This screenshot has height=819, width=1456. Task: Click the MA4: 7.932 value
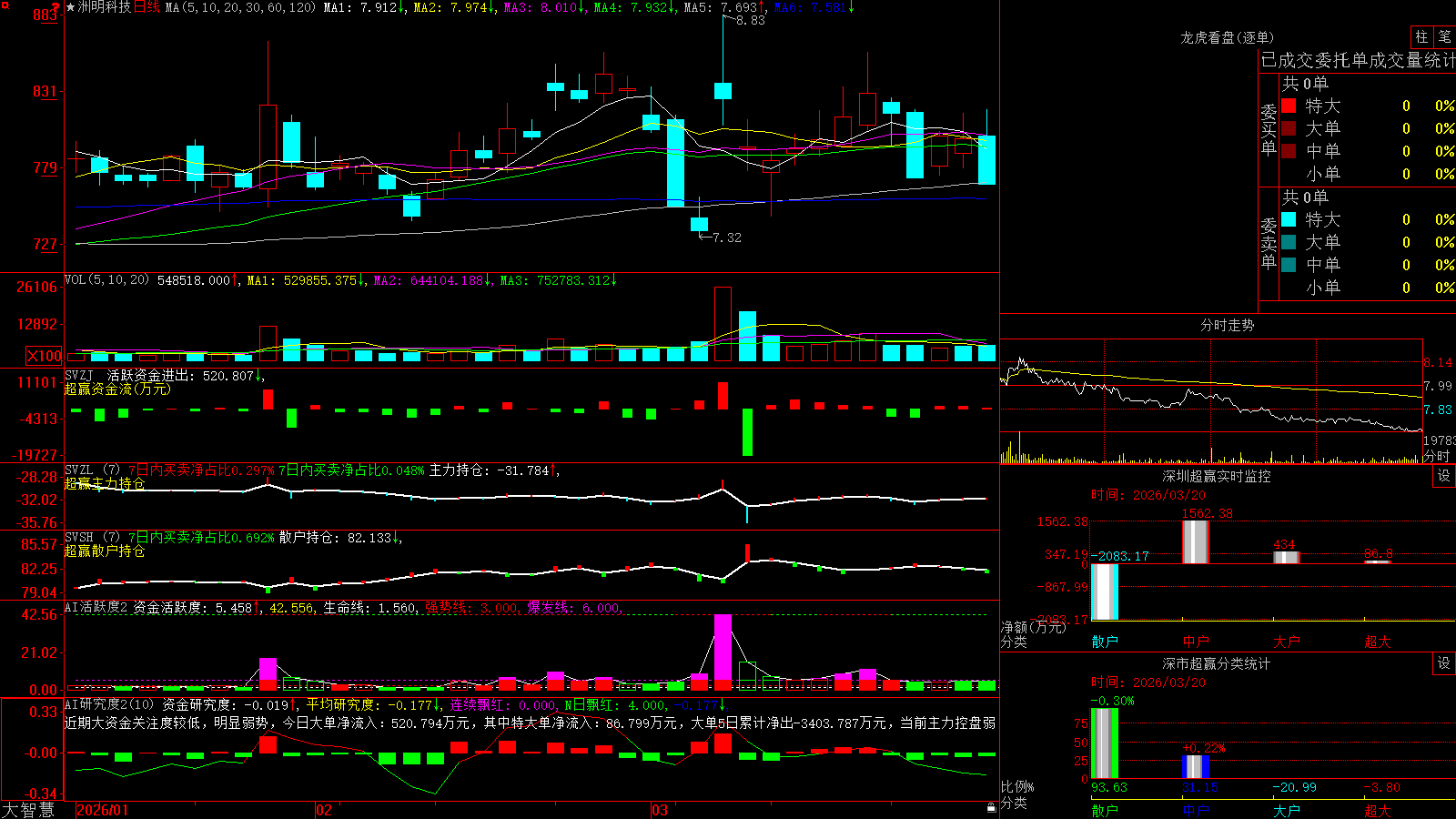633,7
